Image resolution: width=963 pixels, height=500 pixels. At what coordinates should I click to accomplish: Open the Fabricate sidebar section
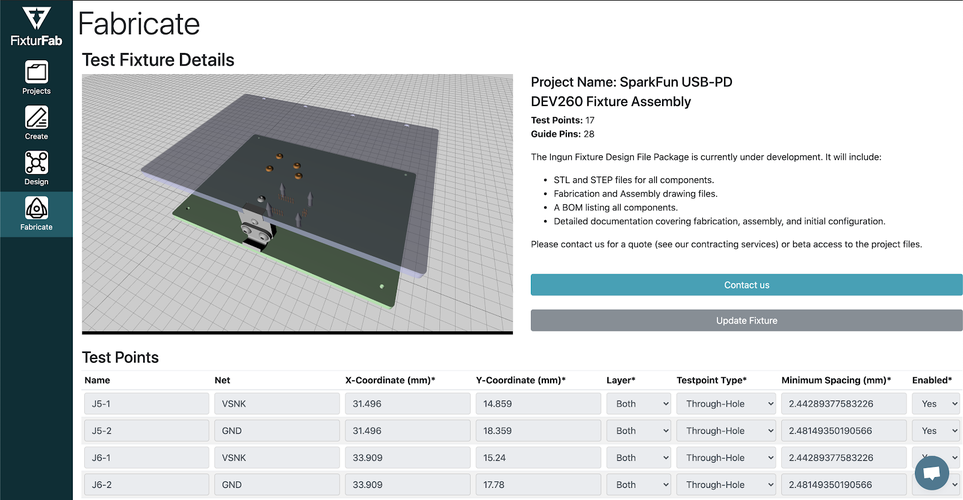coord(36,214)
